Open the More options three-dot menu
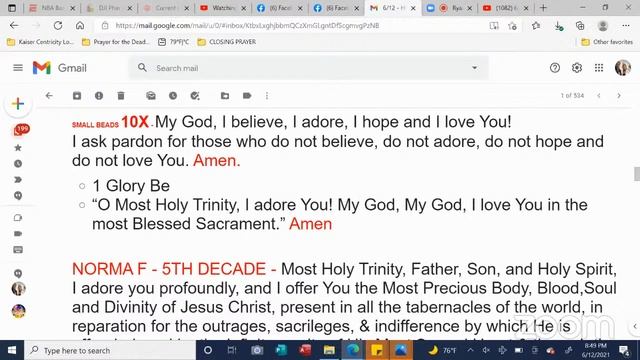Viewport: 640px width, 360px height. (267, 96)
